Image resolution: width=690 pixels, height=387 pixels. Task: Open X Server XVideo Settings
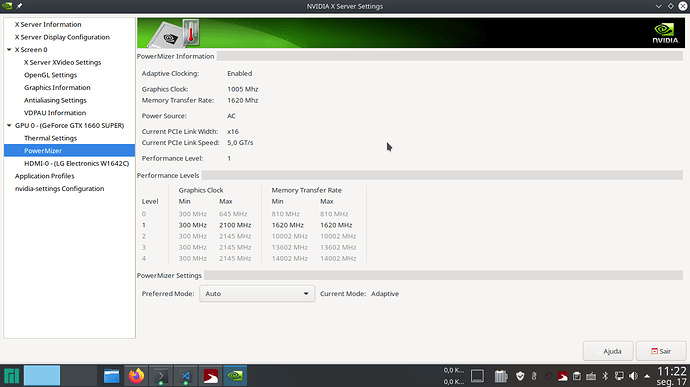click(62, 63)
